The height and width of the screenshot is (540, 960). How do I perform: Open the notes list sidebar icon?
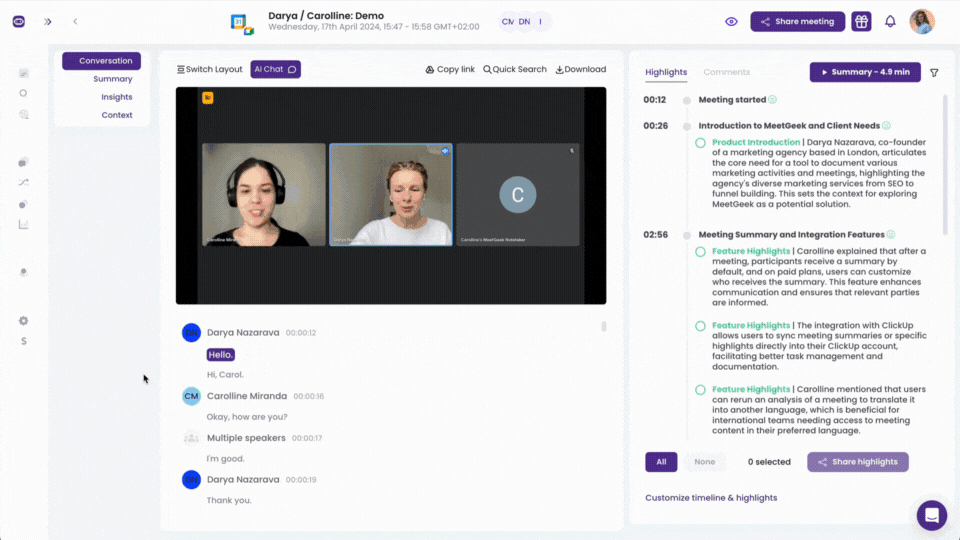(x=23, y=73)
